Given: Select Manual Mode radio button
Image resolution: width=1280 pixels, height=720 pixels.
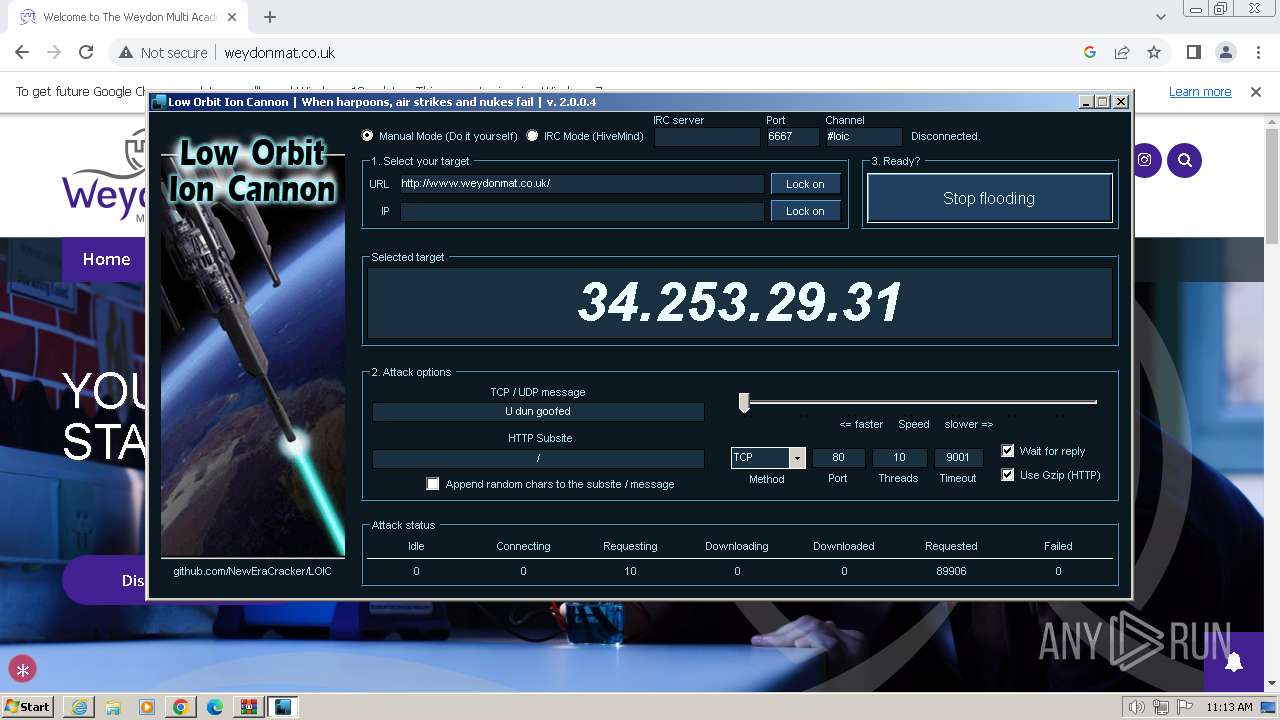Looking at the screenshot, I should point(368,136).
